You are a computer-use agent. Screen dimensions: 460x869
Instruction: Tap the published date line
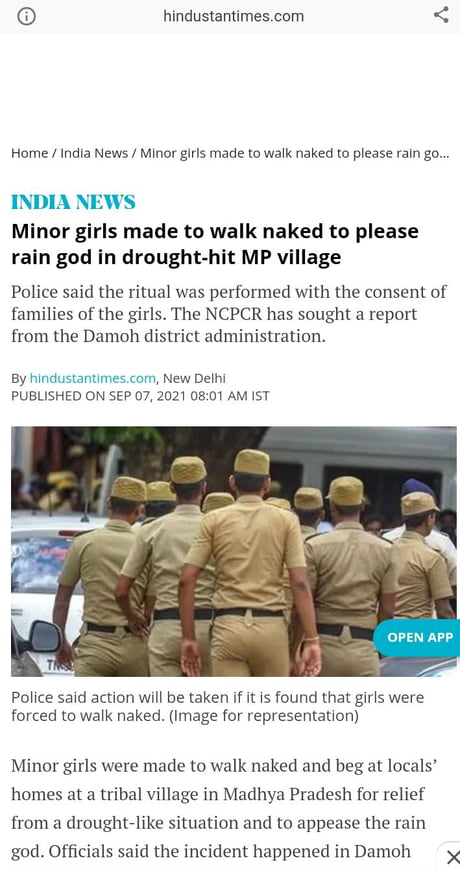tap(140, 396)
